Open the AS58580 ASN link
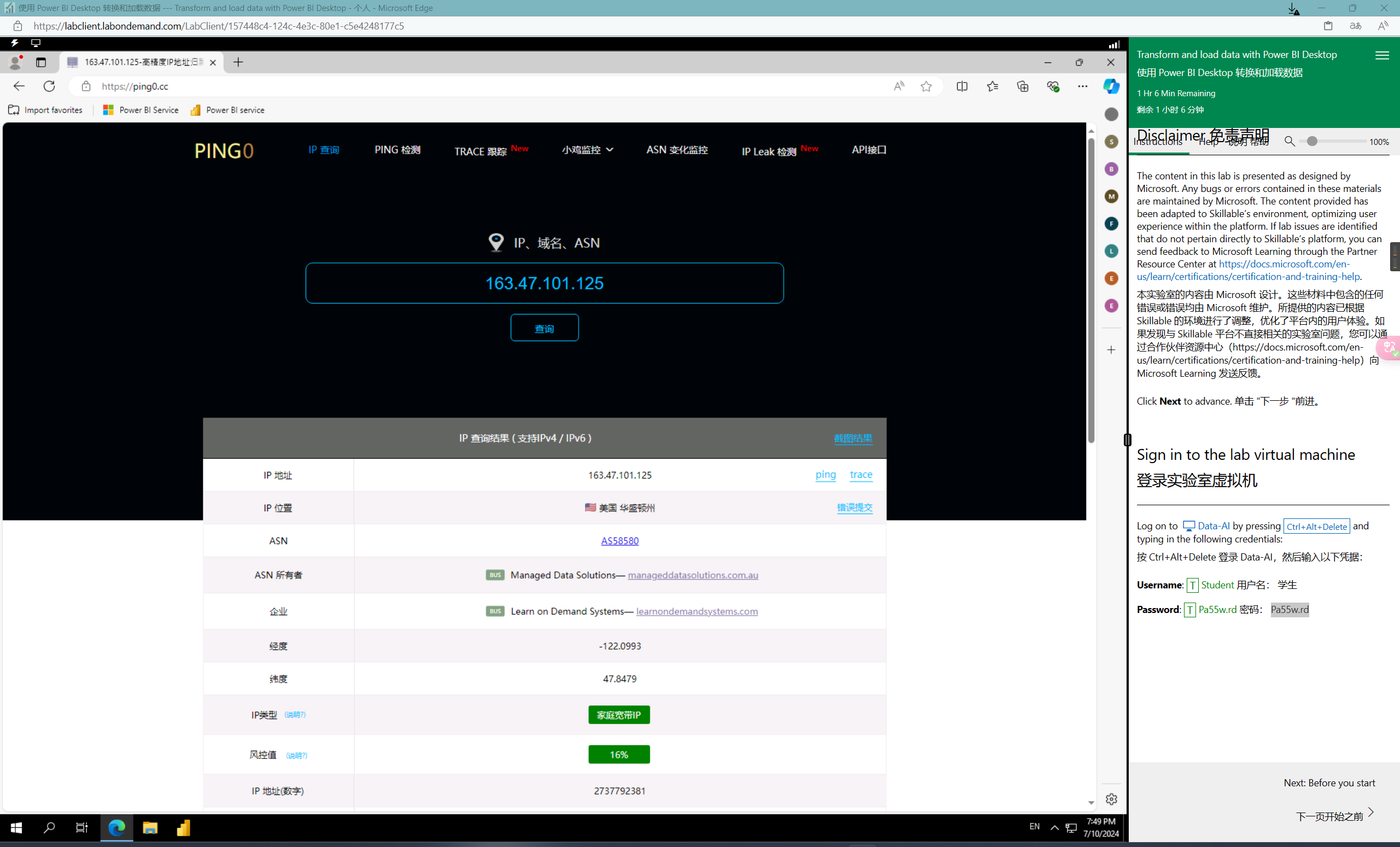Image resolution: width=1400 pixels, height=847 pixels. coord(619,541)
